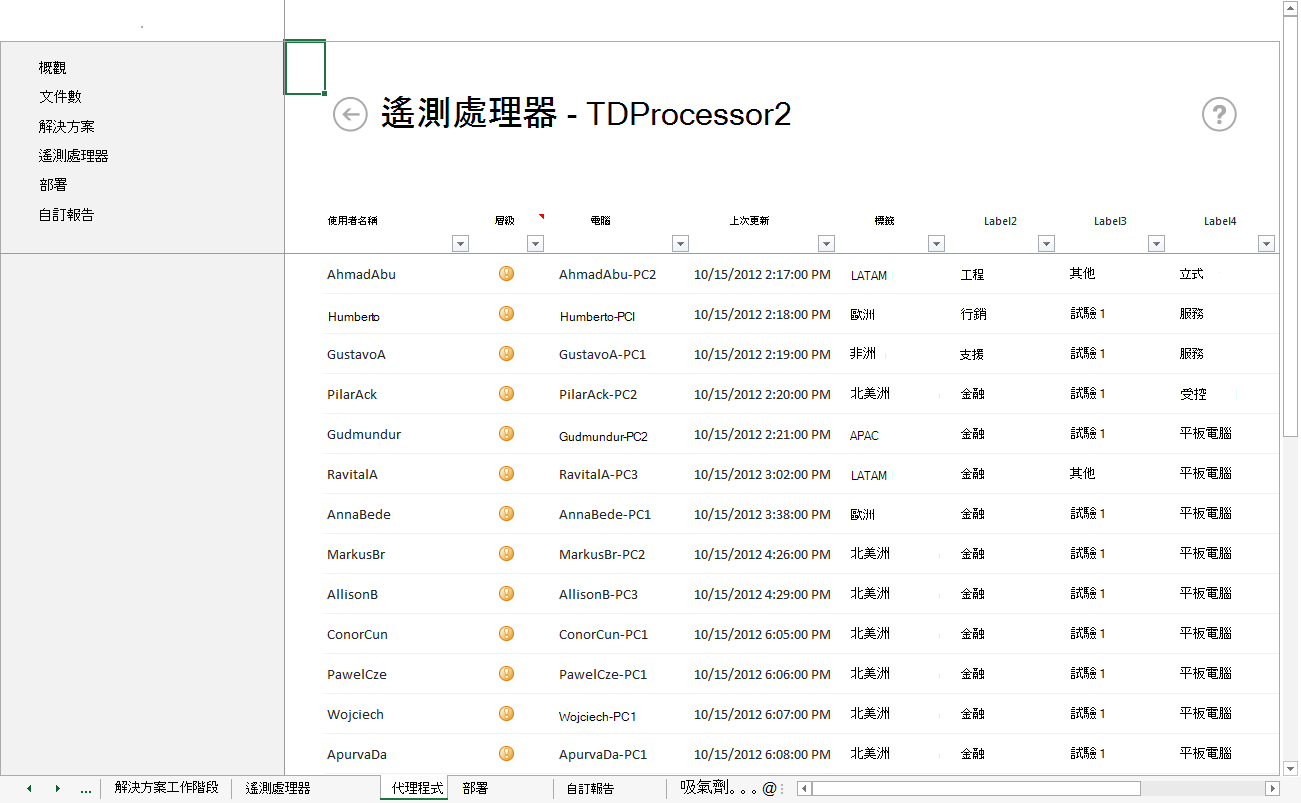This screenshot has height=803, width=1301.
Task: Click the 層級 column header label
Action: pyautogui.click(x=505, y=220)
